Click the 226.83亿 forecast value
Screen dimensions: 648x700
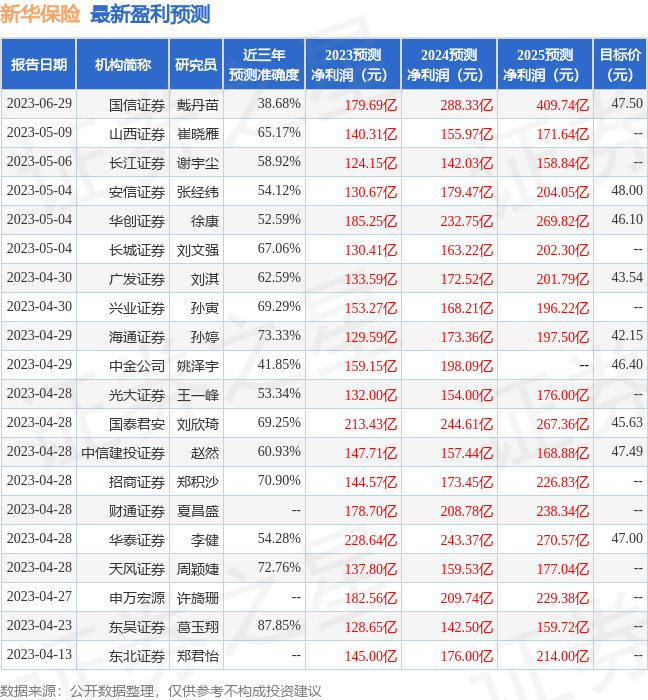click(562, 483)
